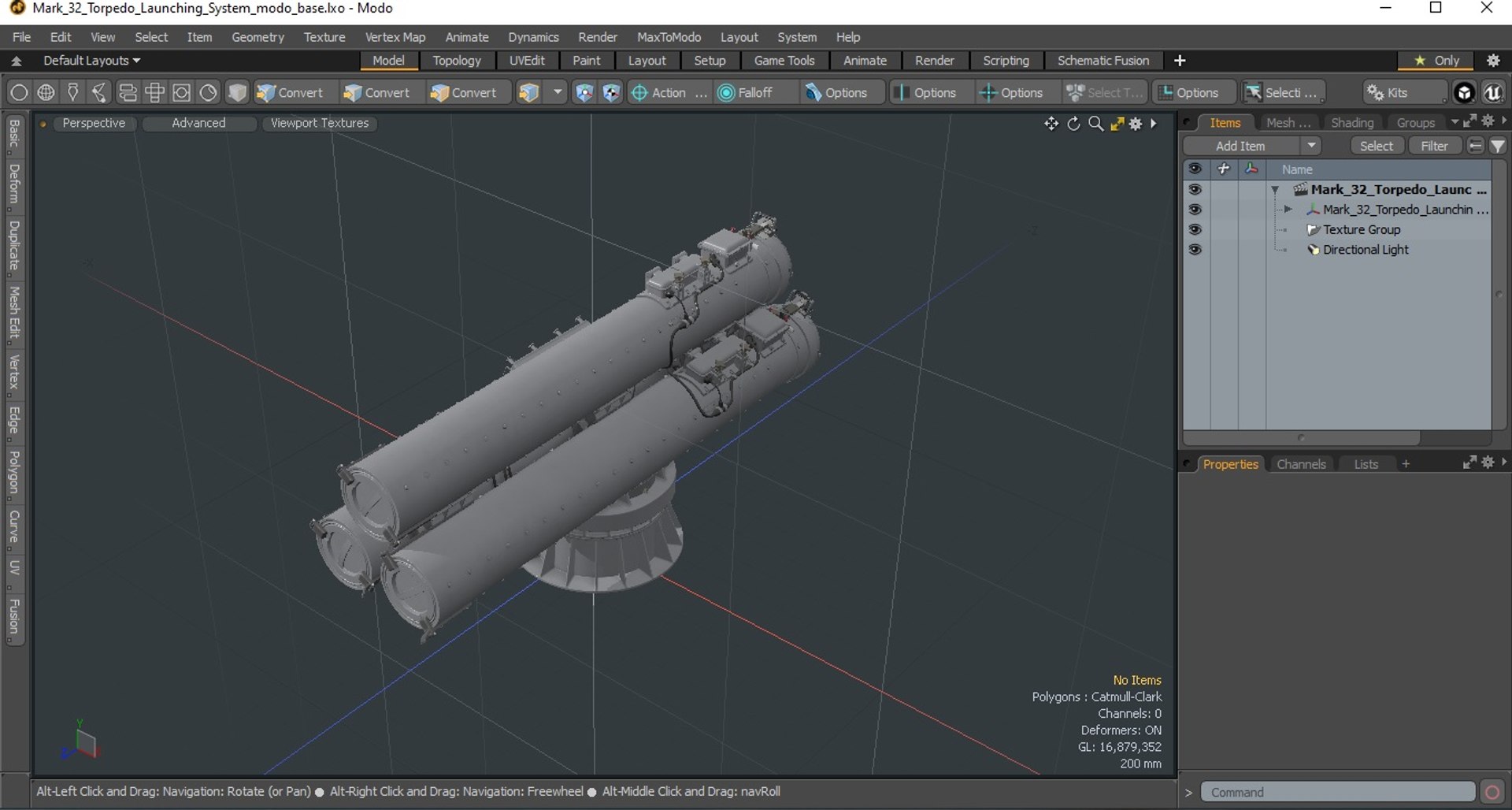Open viewport settings gear icon
The height and width of the screenshot is (810, 1512).
point(1136,124)
